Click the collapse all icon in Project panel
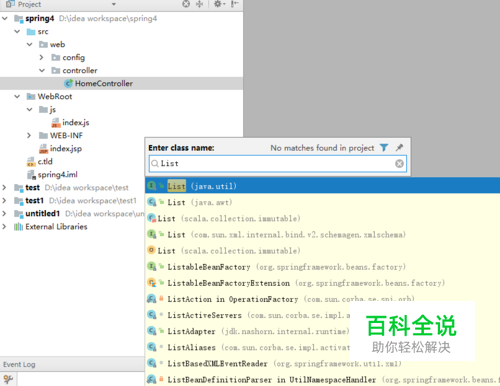Viewport: 500px width, 386px height. click(x=199, y=4)
